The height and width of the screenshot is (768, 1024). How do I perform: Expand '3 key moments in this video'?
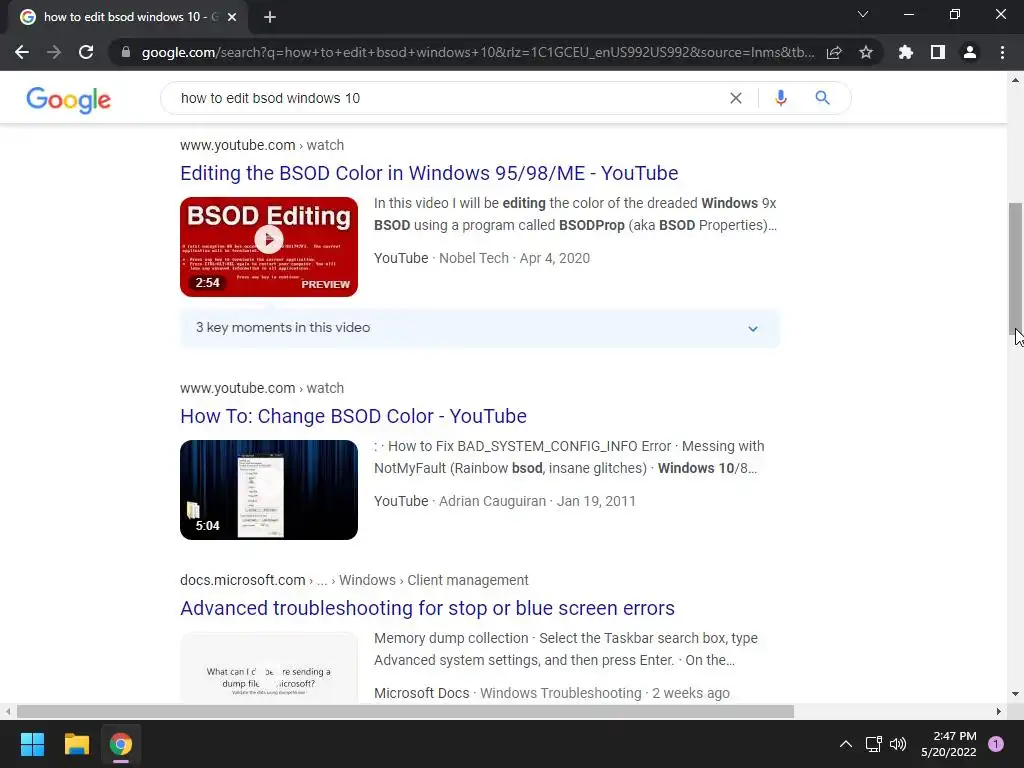[x=479, y=328]
